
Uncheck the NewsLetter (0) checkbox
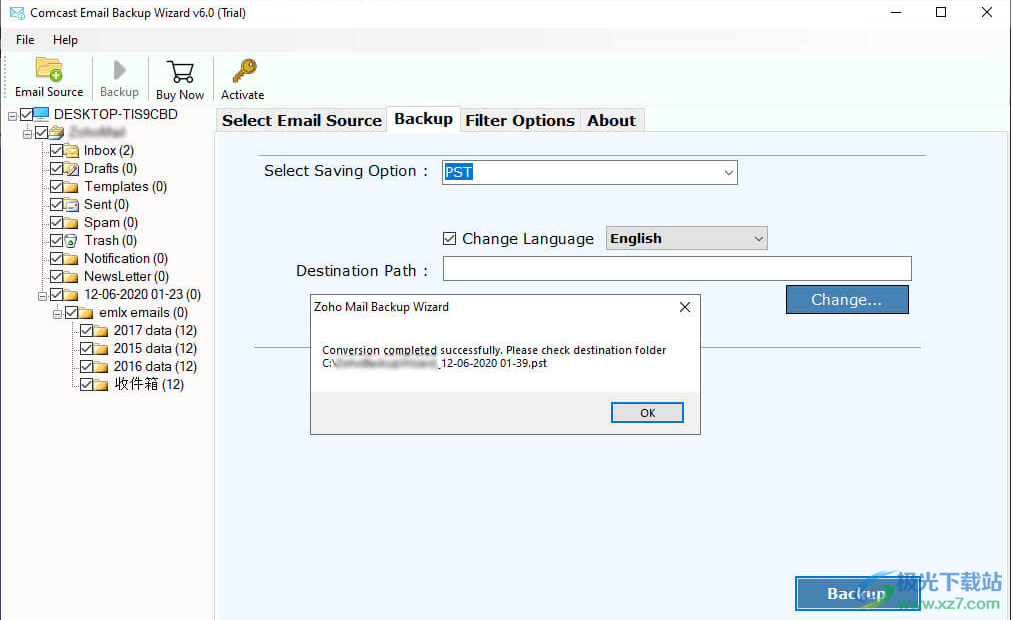point(56,276)
